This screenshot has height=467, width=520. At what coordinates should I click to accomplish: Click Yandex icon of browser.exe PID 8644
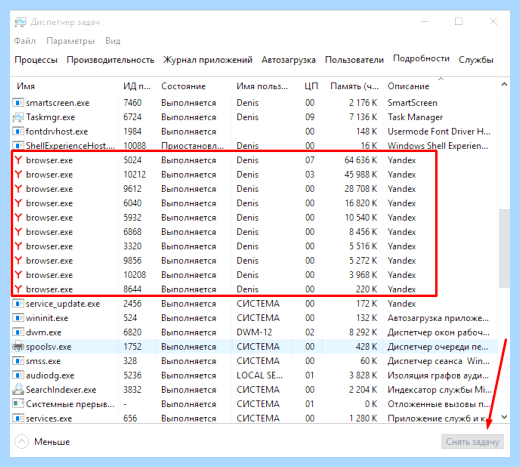(18, 289)
